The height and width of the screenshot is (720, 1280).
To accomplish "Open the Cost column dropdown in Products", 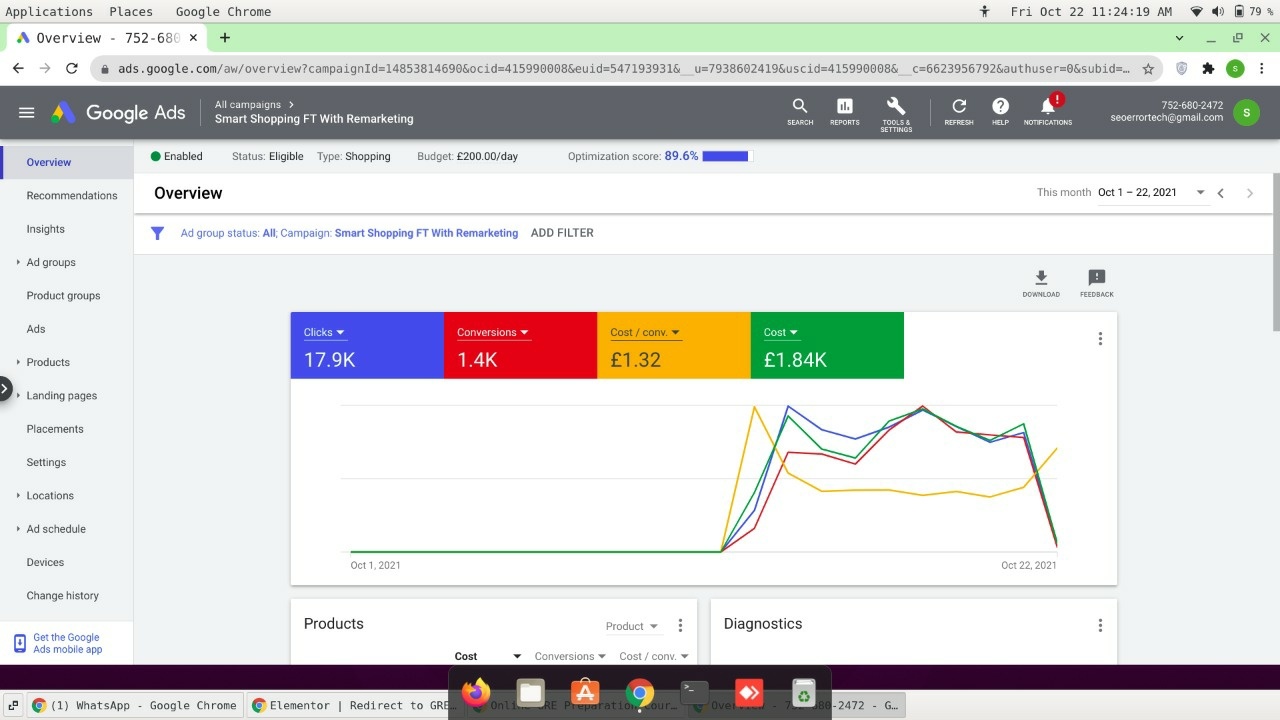I will click(488, 656).
